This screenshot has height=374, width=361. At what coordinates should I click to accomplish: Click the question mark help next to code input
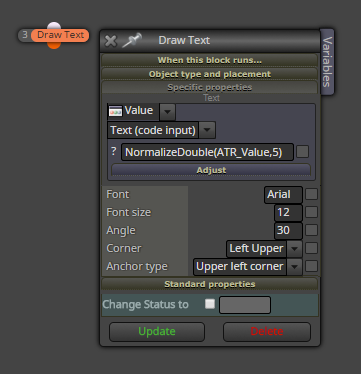(114, 151)
